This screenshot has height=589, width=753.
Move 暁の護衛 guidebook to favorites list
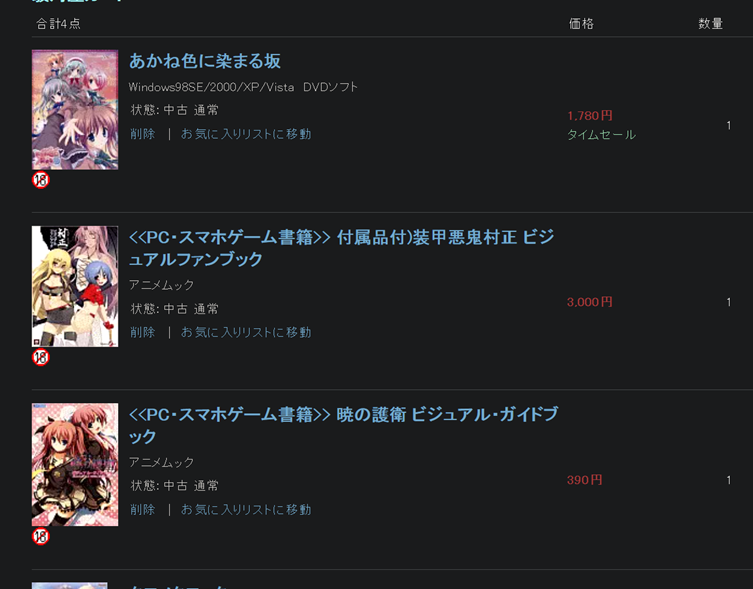(246, 510)
